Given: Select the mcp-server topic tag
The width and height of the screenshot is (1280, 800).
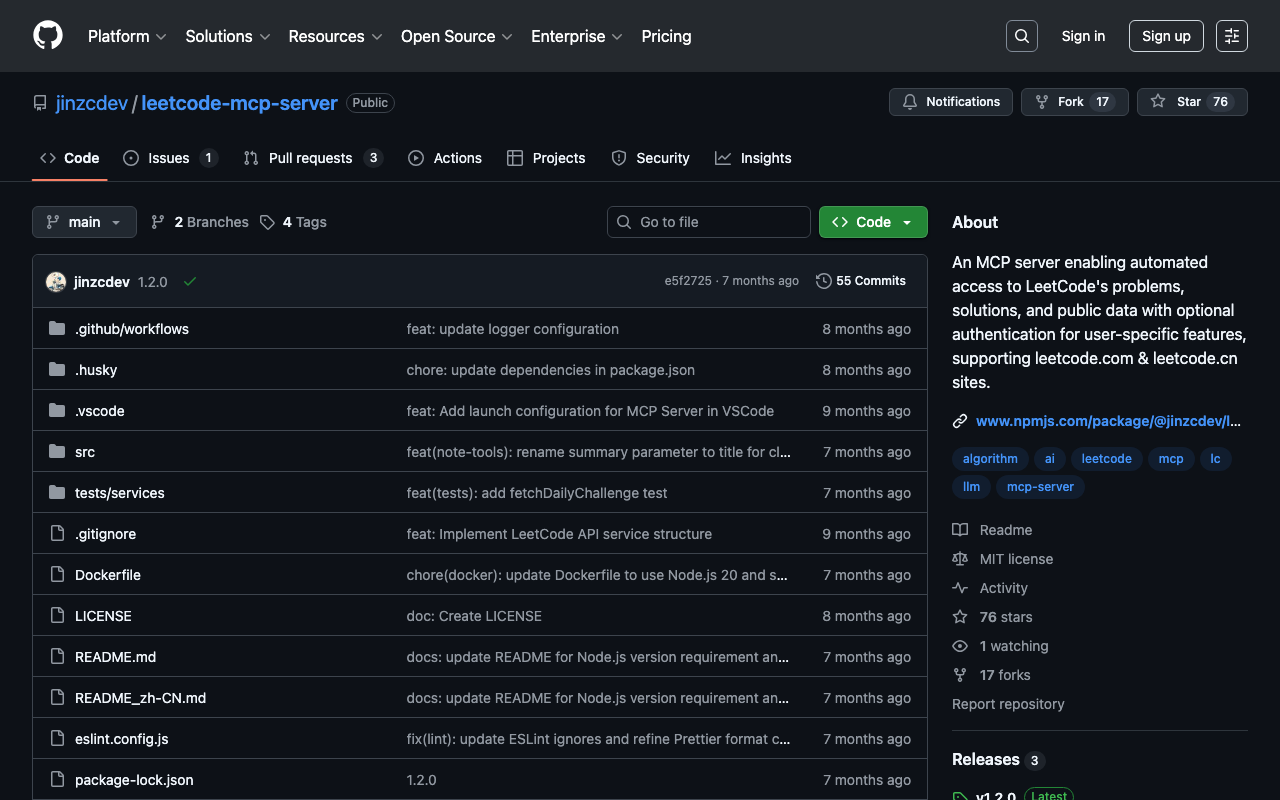Looking at the screenshot, I should click(1040, 487).
